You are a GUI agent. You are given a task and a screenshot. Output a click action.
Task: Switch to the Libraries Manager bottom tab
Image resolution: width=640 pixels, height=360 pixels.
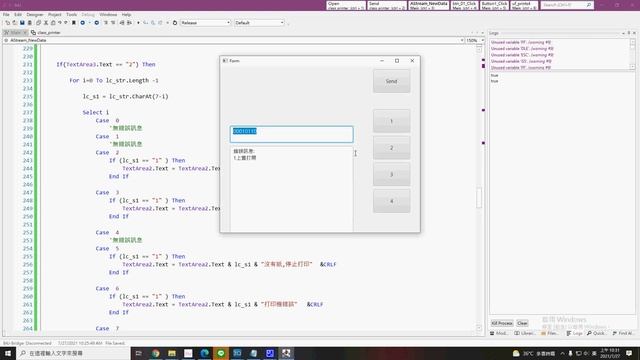coord(524,333)
